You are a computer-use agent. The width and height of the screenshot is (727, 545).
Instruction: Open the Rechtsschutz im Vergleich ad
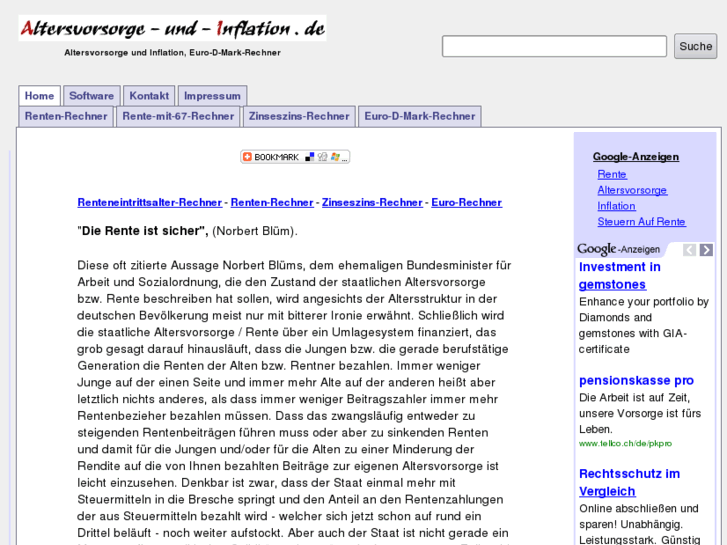(629, 482)
